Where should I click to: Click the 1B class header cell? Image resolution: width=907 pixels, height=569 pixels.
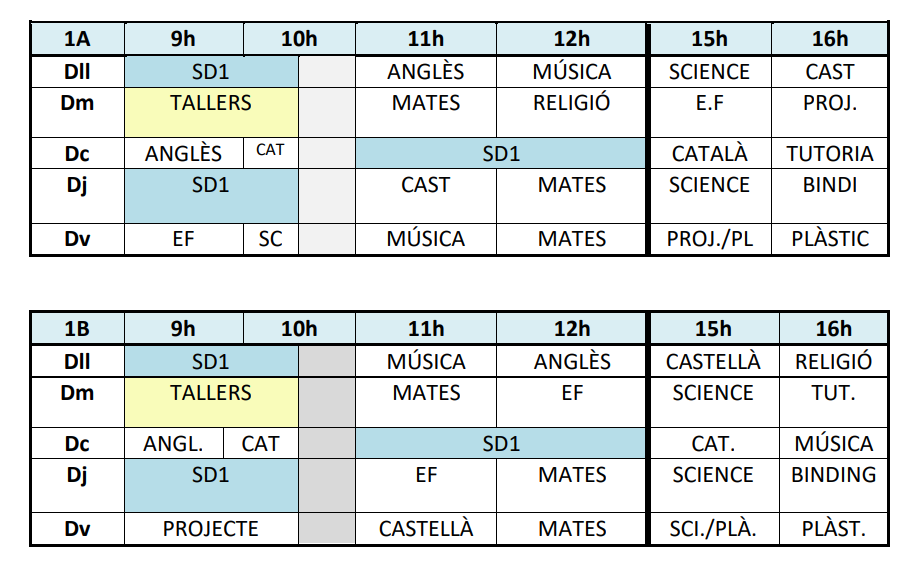point(77,329)
